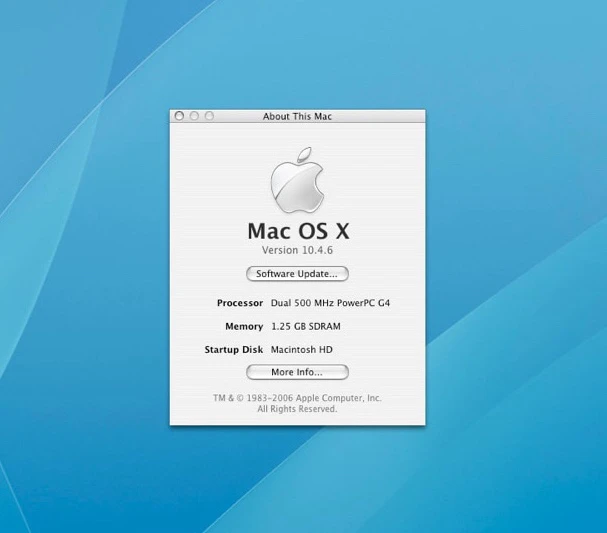607x533 pixels.
Task: Click the All Rights Reserved text
Action: (x=297, y=409)
